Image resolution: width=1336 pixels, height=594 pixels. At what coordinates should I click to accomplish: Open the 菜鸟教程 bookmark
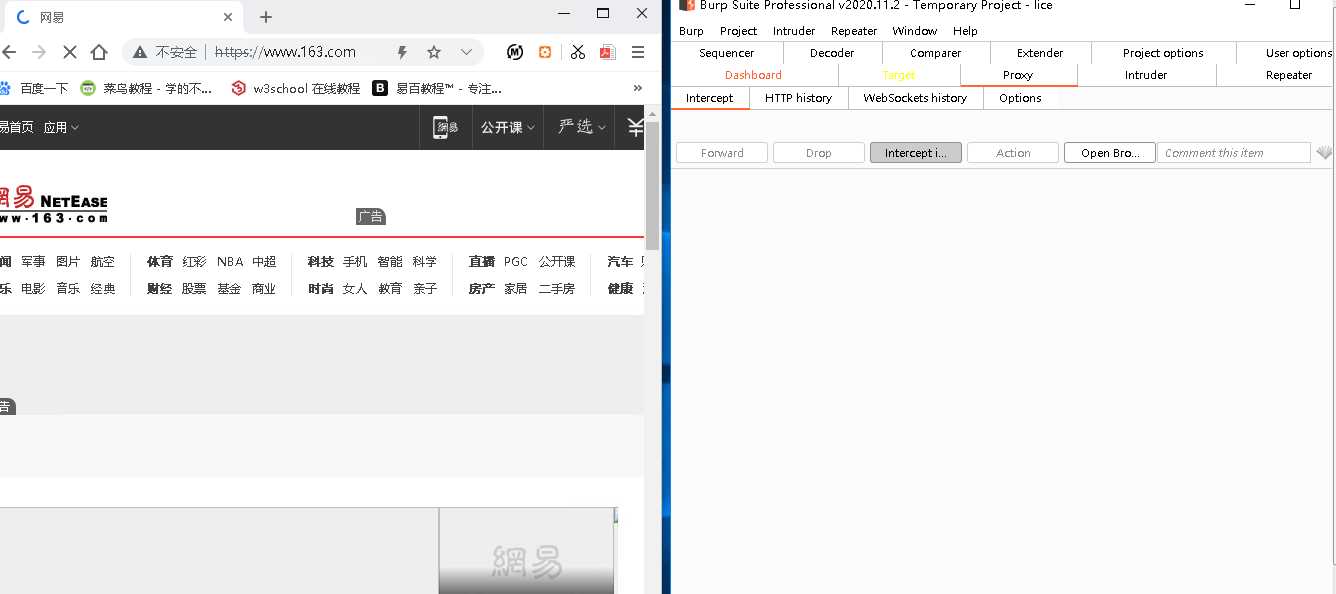(147, 88)
